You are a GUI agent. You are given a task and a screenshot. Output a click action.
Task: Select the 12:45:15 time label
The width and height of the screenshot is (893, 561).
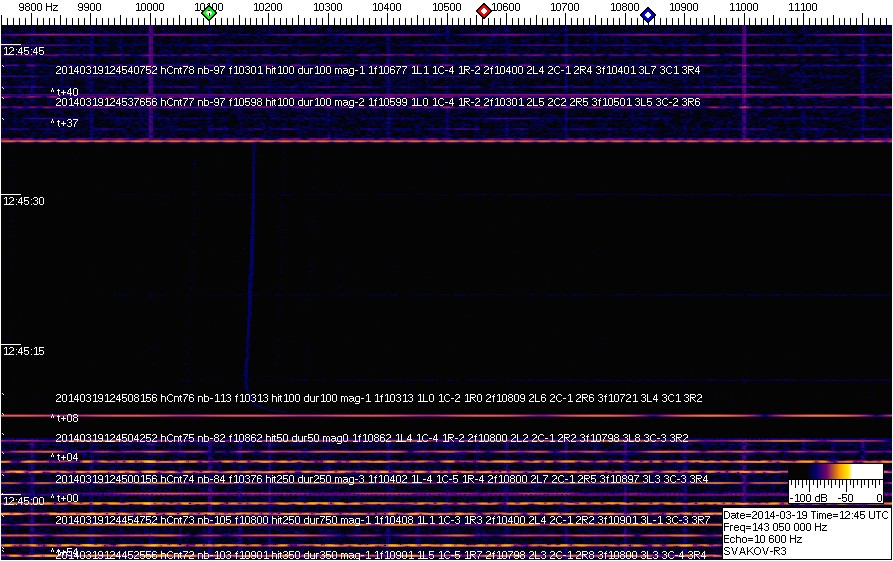(x=23, y=351)
